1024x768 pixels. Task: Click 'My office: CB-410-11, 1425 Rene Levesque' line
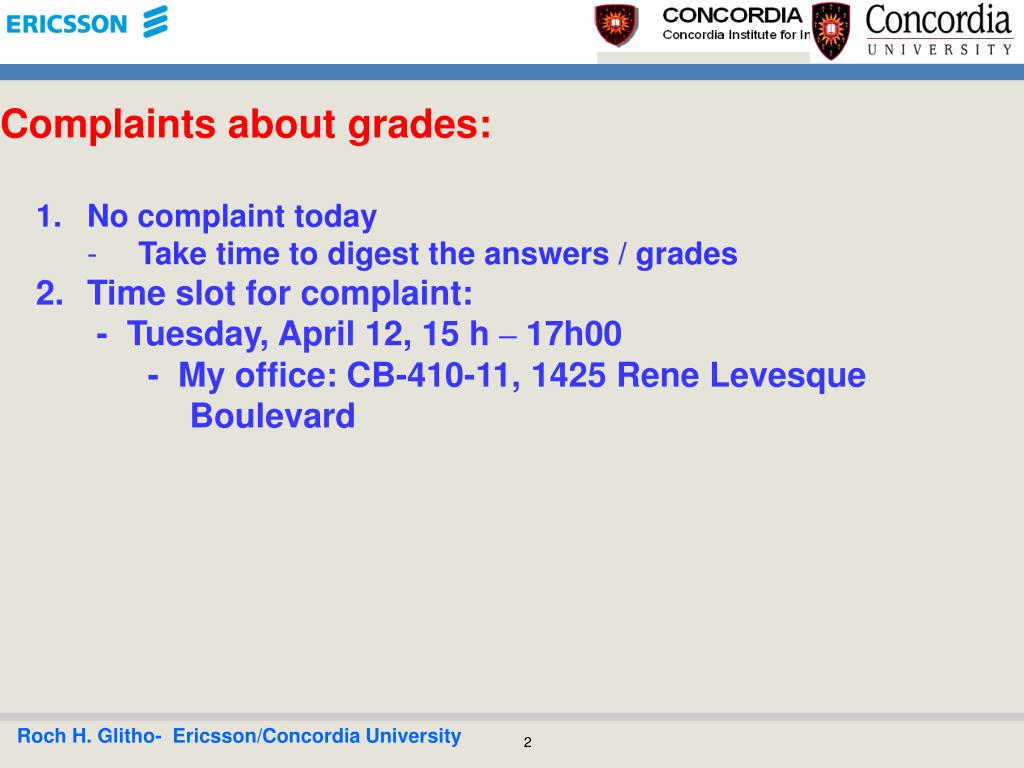(x=522, y=376)
